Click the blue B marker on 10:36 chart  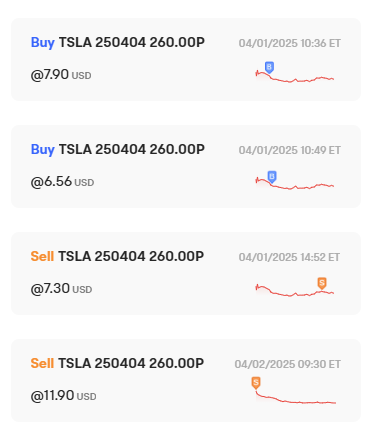[269, 67]
